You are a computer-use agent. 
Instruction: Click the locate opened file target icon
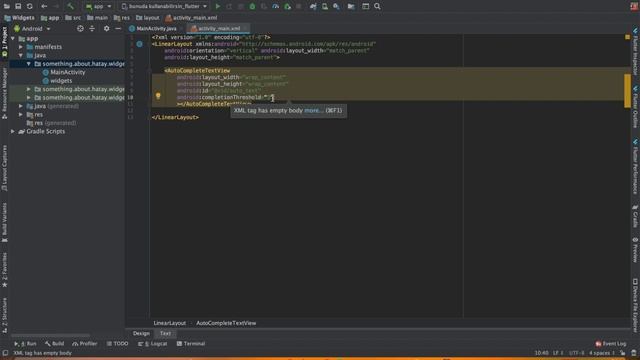point(80,29)
